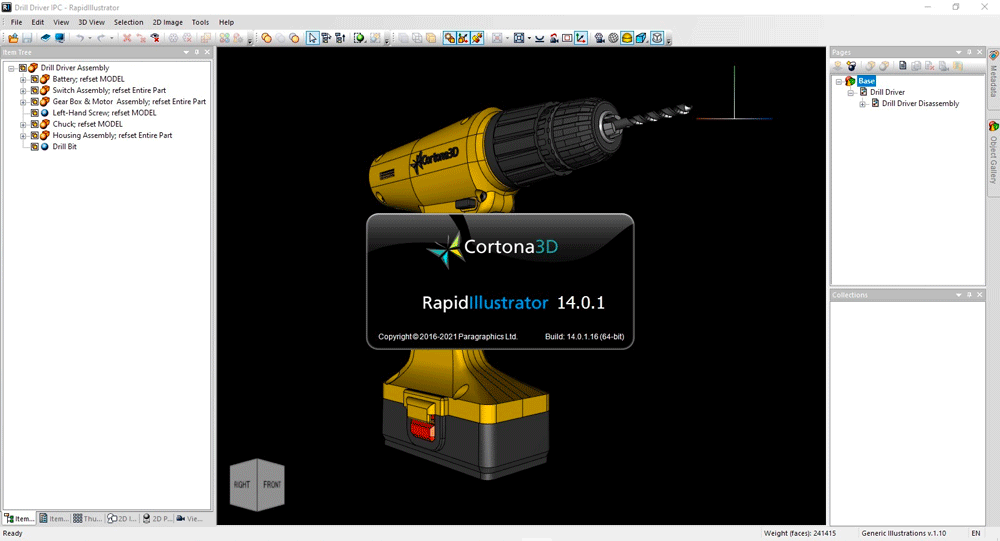This screenshot has width=1000, height=541.
Task: Toggle visibility box for Left-Hand Screw
Action: [34, 113]
